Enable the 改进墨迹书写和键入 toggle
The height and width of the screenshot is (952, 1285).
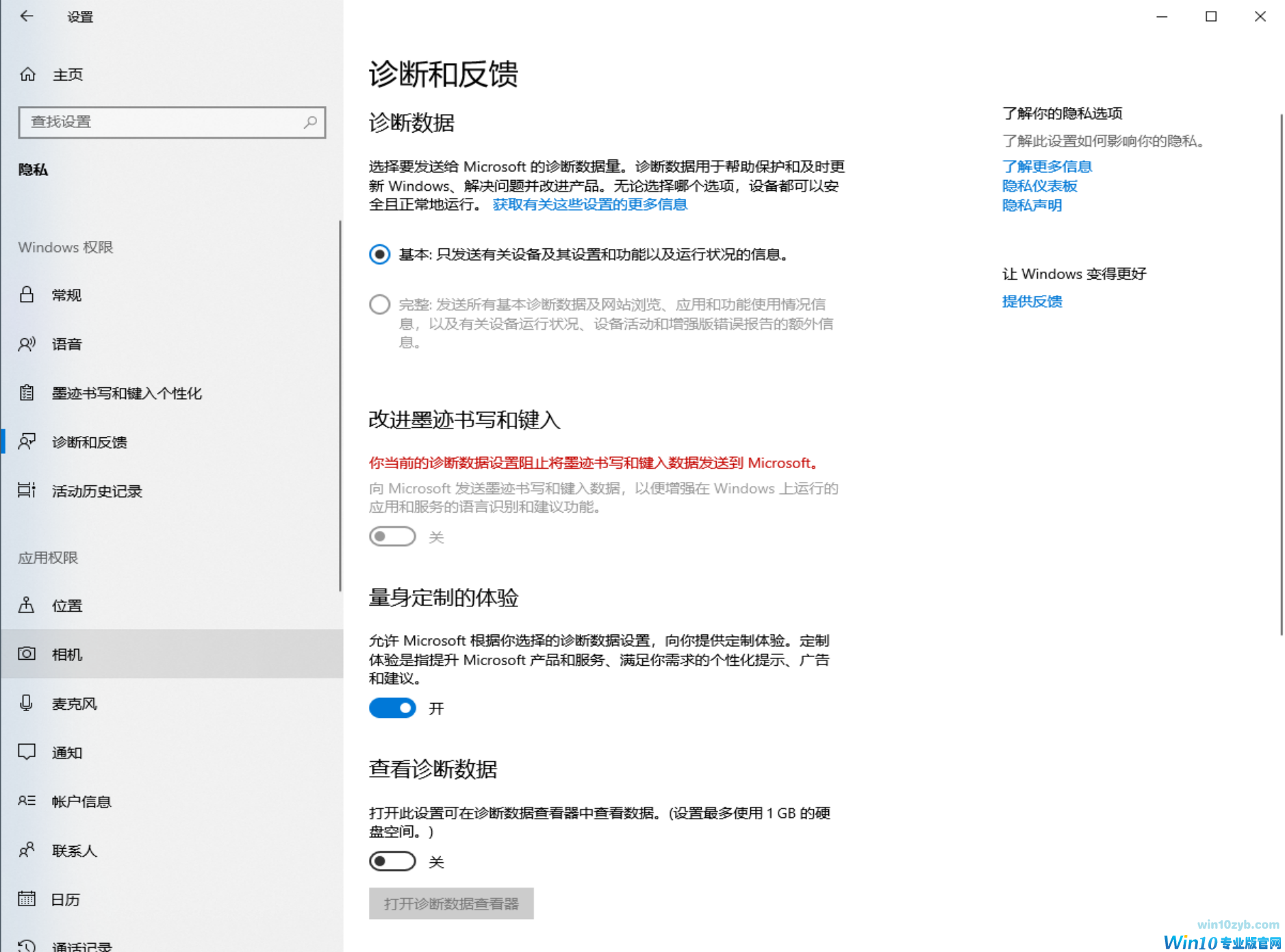392,537
